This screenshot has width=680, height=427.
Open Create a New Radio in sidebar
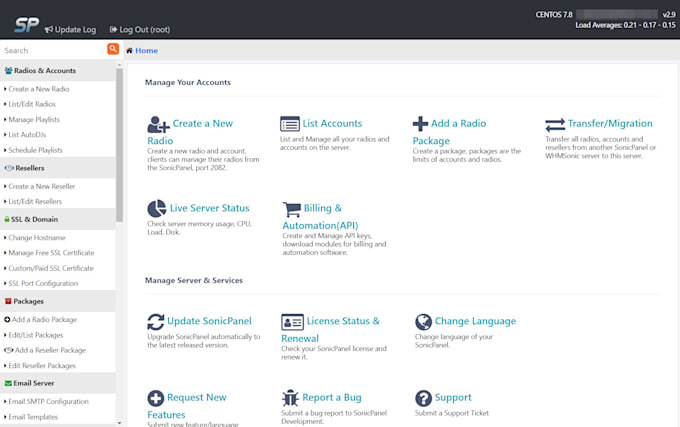click(x=39, y=89)
